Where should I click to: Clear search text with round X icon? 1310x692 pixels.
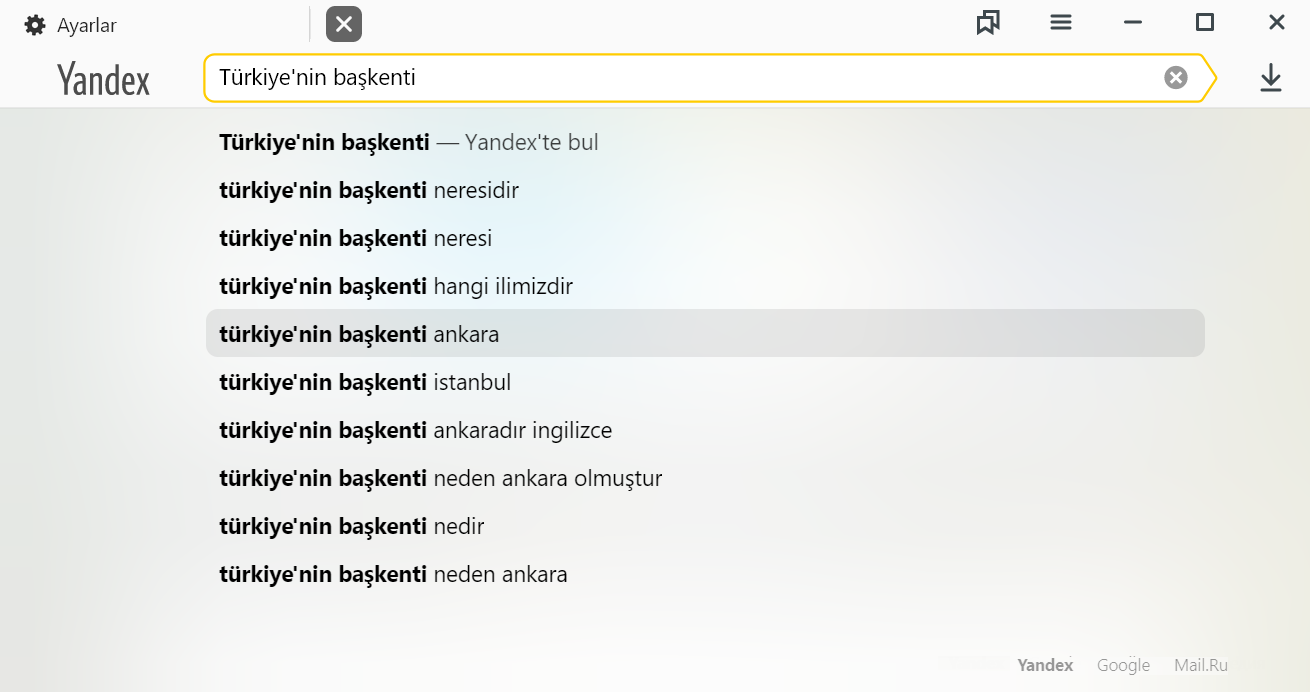(x=1176, y=78)
